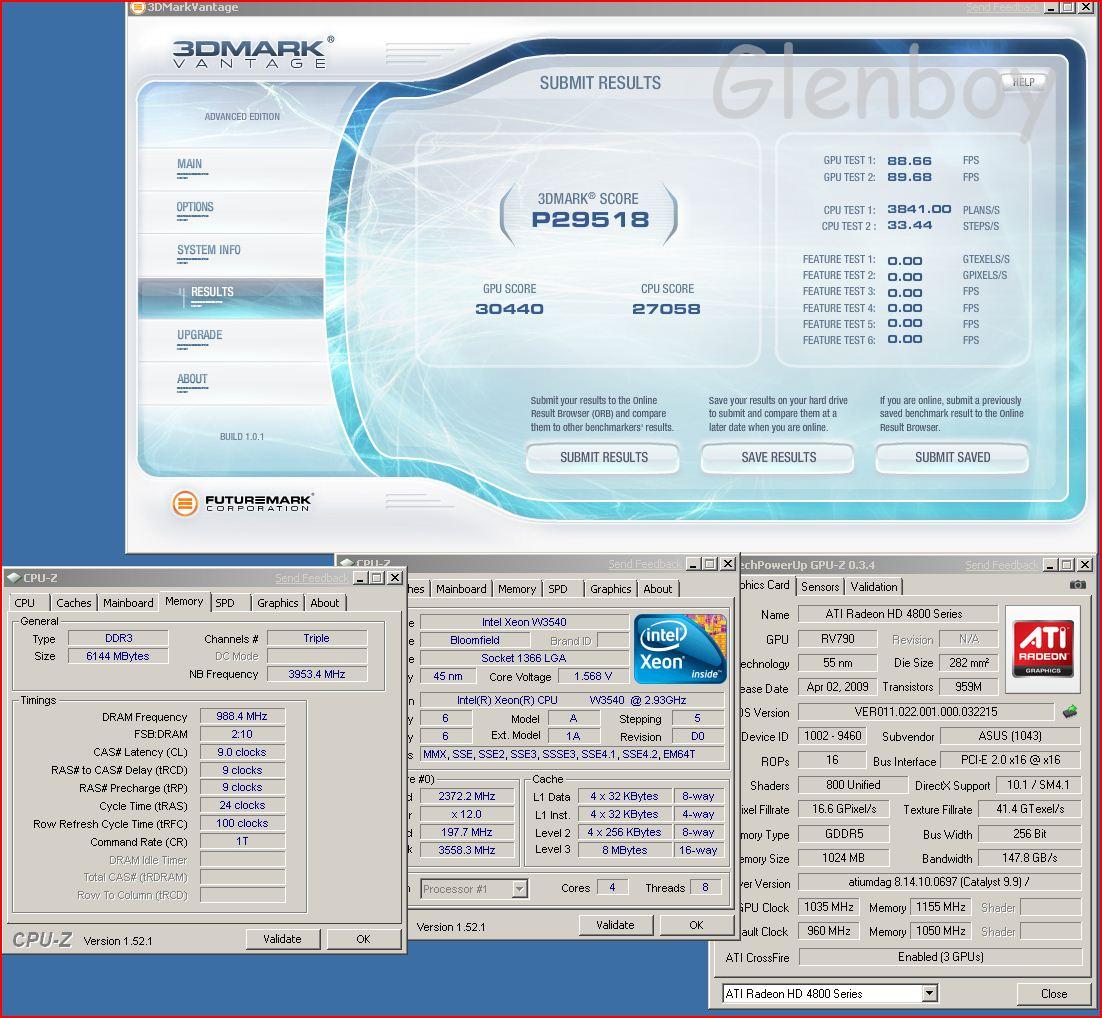Click the ATI Radeon graphics logo
Screen dimensions: 1102x1018
(1043, 647)
